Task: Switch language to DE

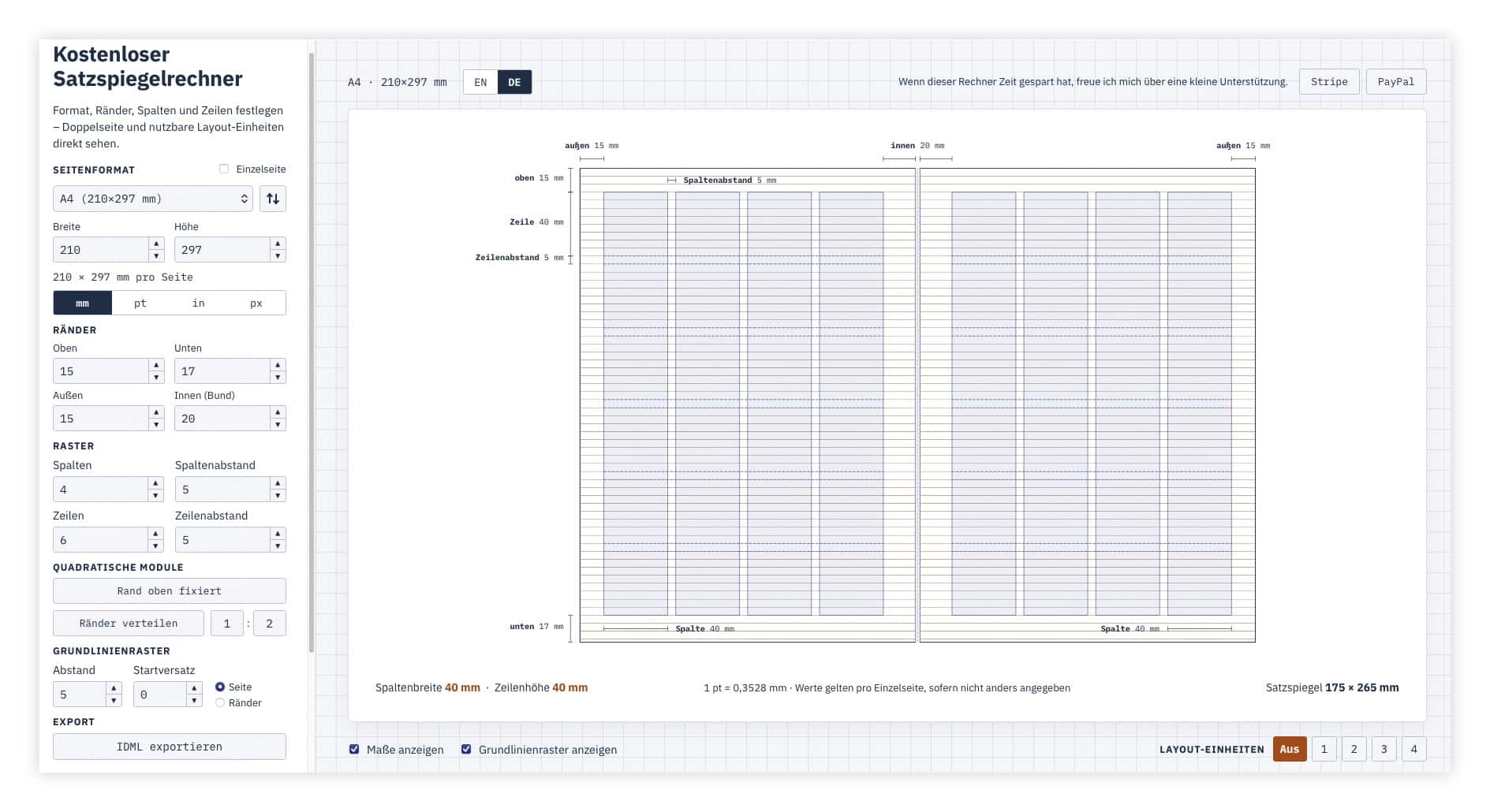Action: click(514, 82)
